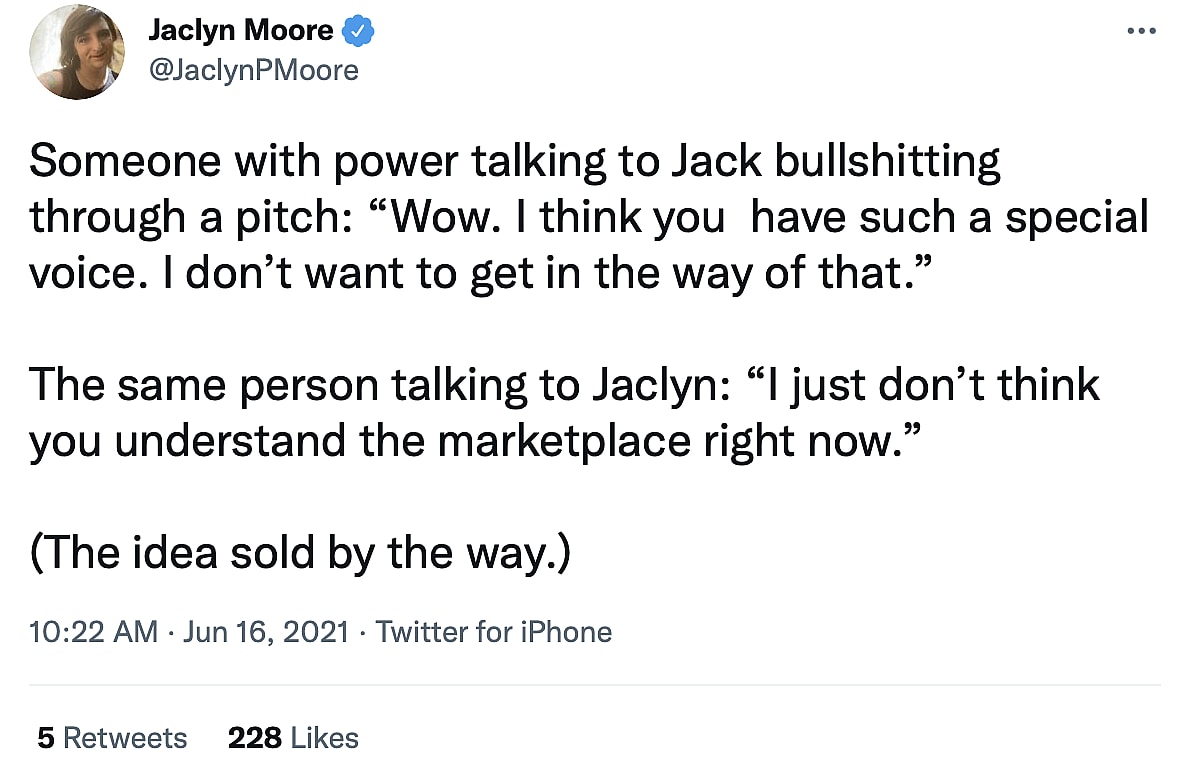Click the number 228 in the like count
The image size is (1187, 784).
tap(254, 738)
